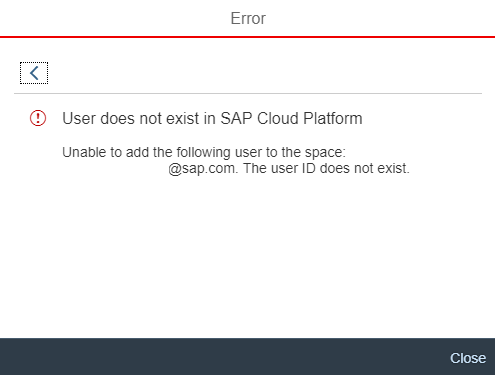Click the dark footer bar

[247, 357]
